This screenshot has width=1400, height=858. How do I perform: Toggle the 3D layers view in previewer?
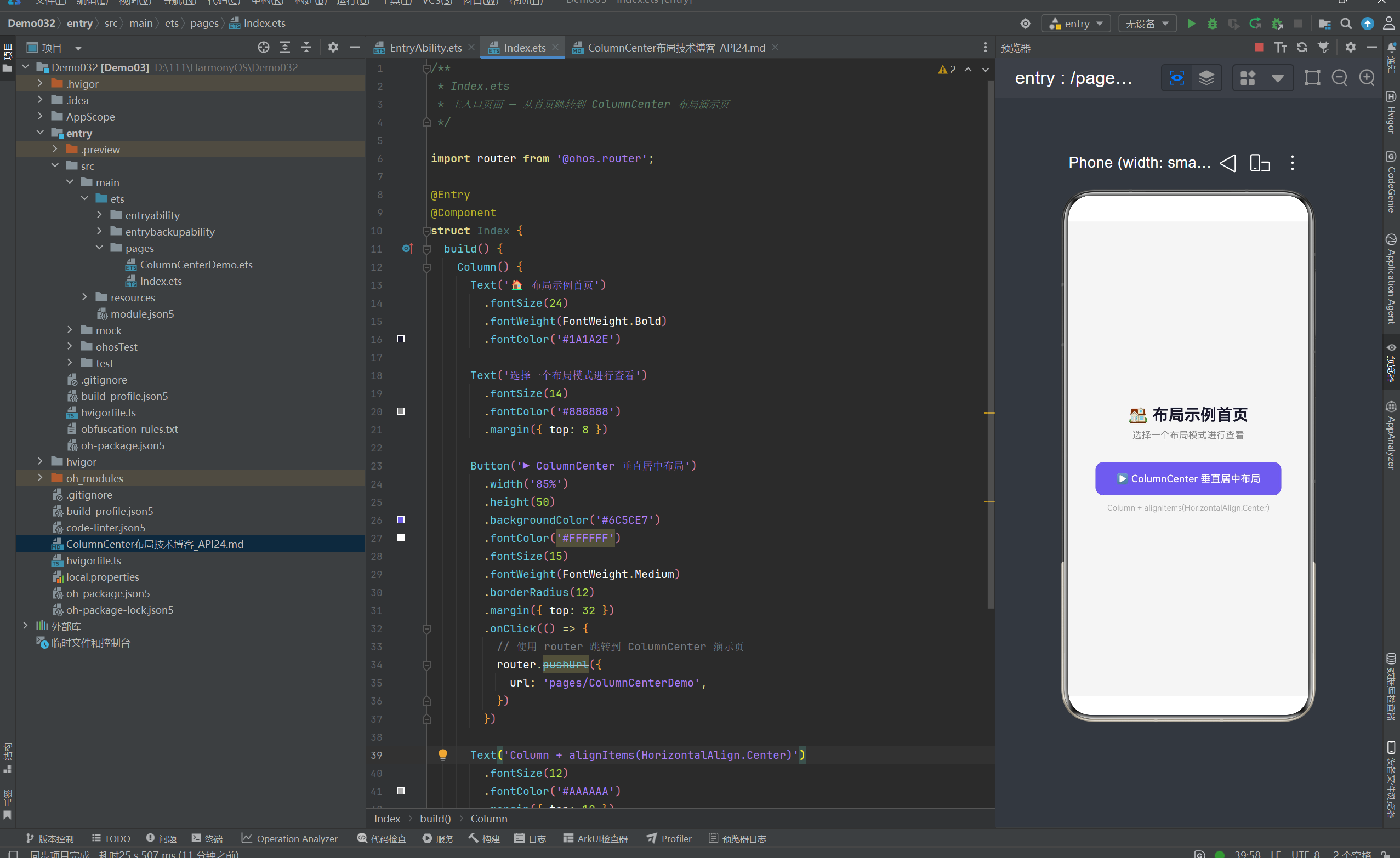click(1206, 77)
